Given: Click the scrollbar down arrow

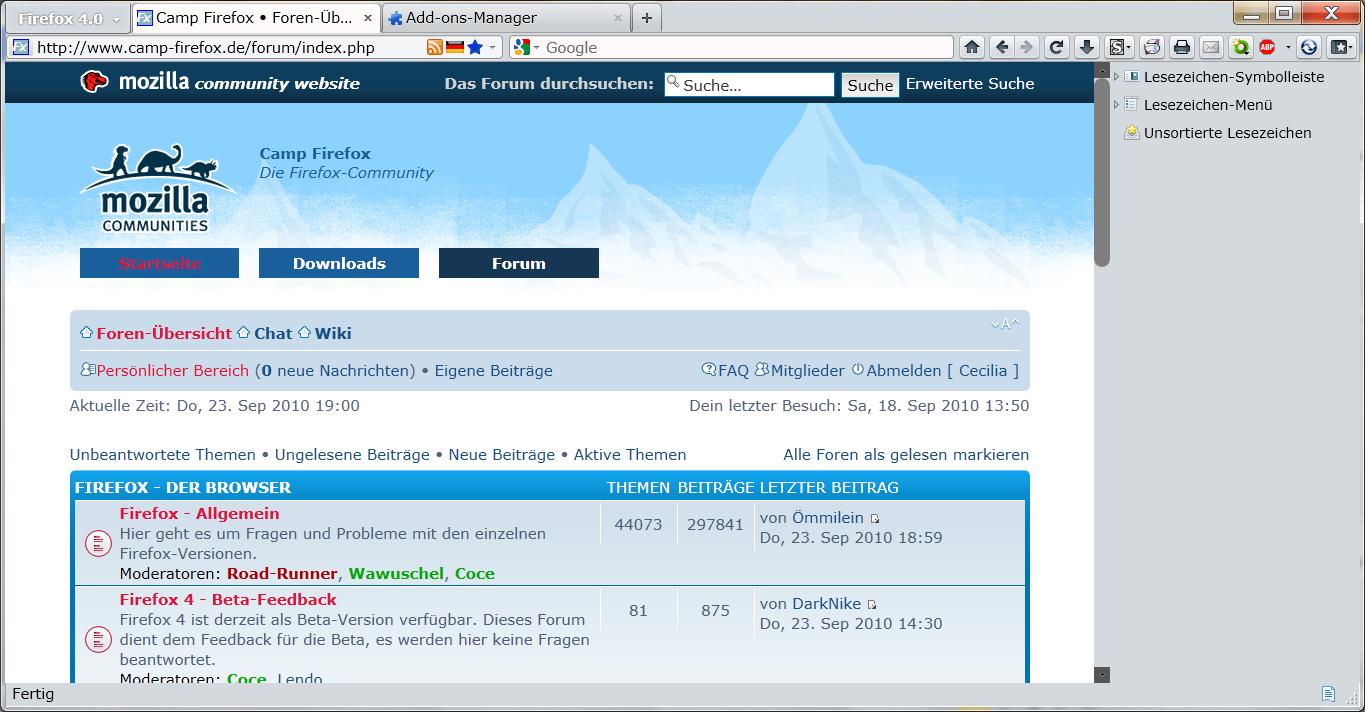Looking at the screenshot, I should [1102, 675].
